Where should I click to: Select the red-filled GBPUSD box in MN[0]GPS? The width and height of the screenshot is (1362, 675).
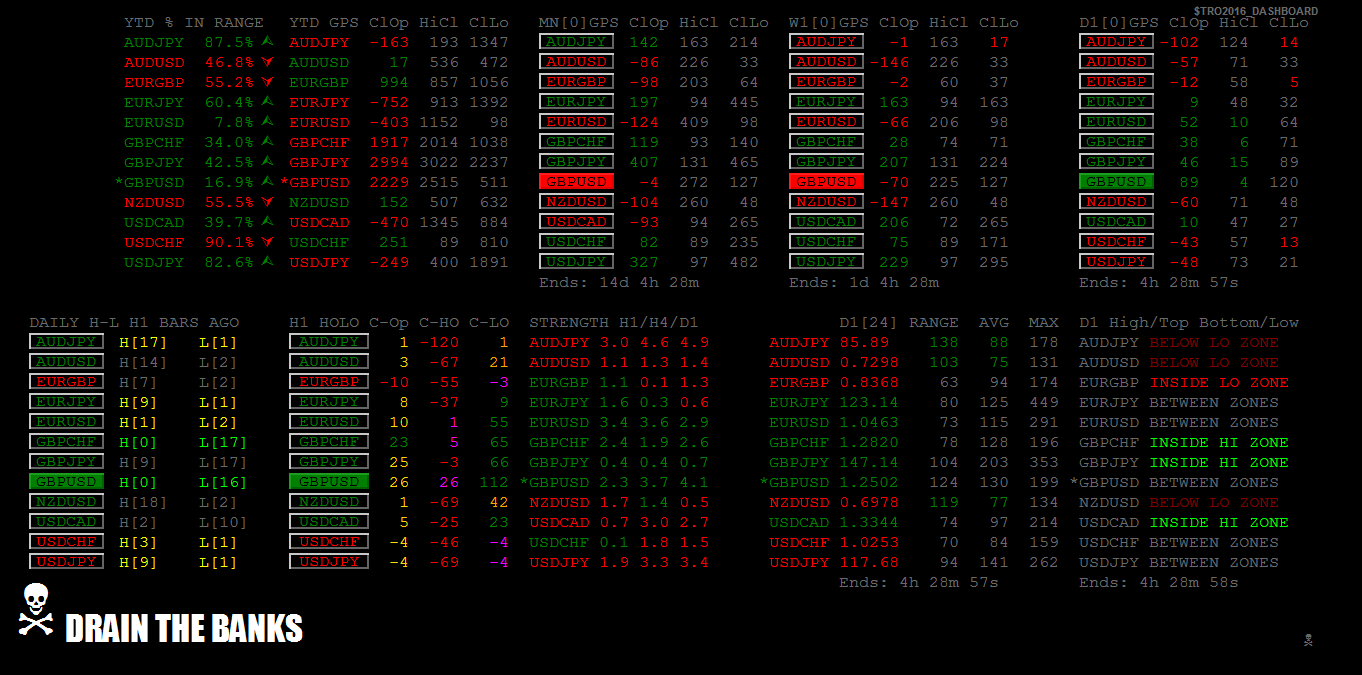pyautogui.click(x=576, y=182)
